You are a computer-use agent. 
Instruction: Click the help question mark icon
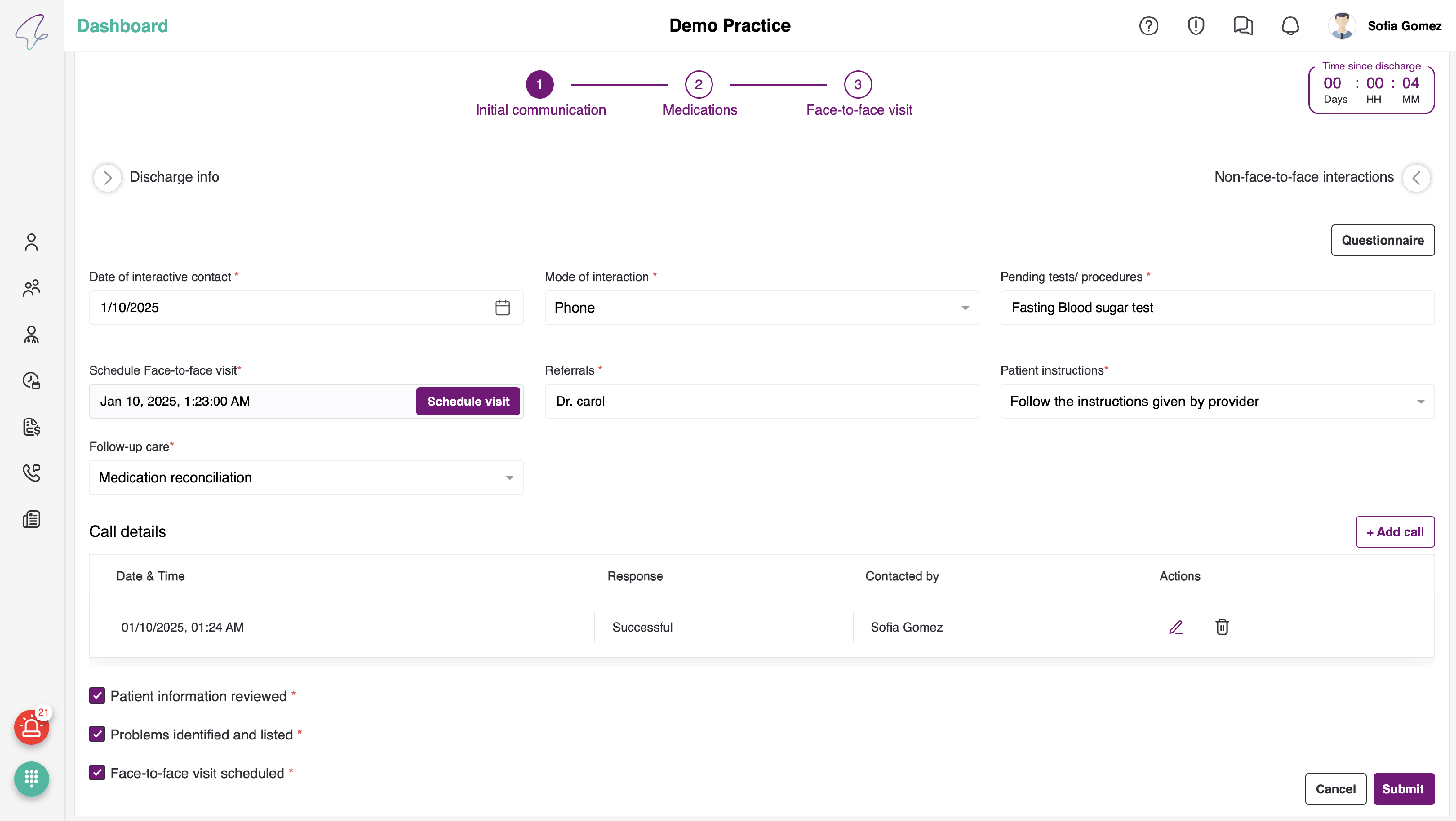[1148, 26]
